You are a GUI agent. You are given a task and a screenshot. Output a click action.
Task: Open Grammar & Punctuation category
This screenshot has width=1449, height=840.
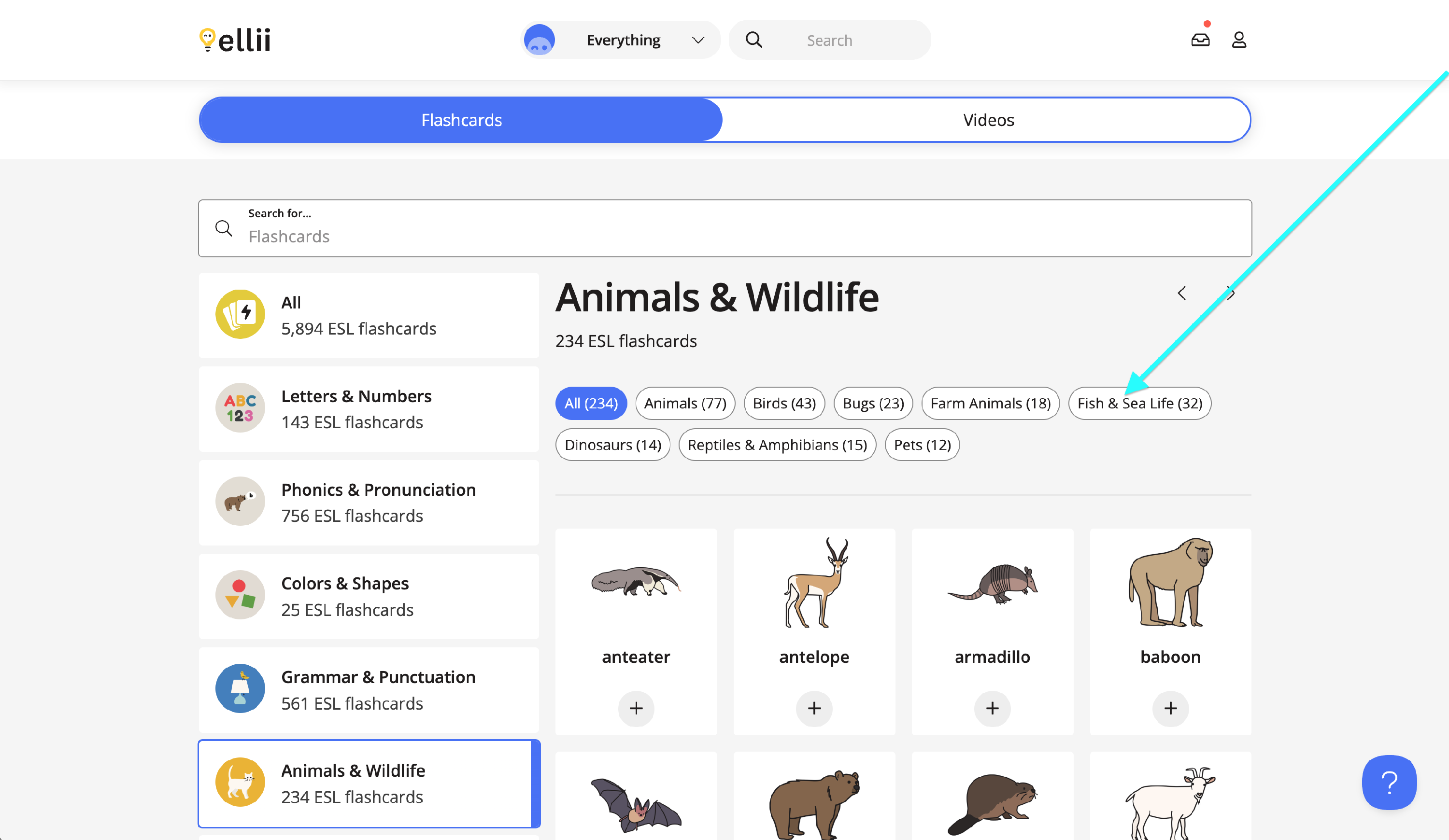point(369,689)
